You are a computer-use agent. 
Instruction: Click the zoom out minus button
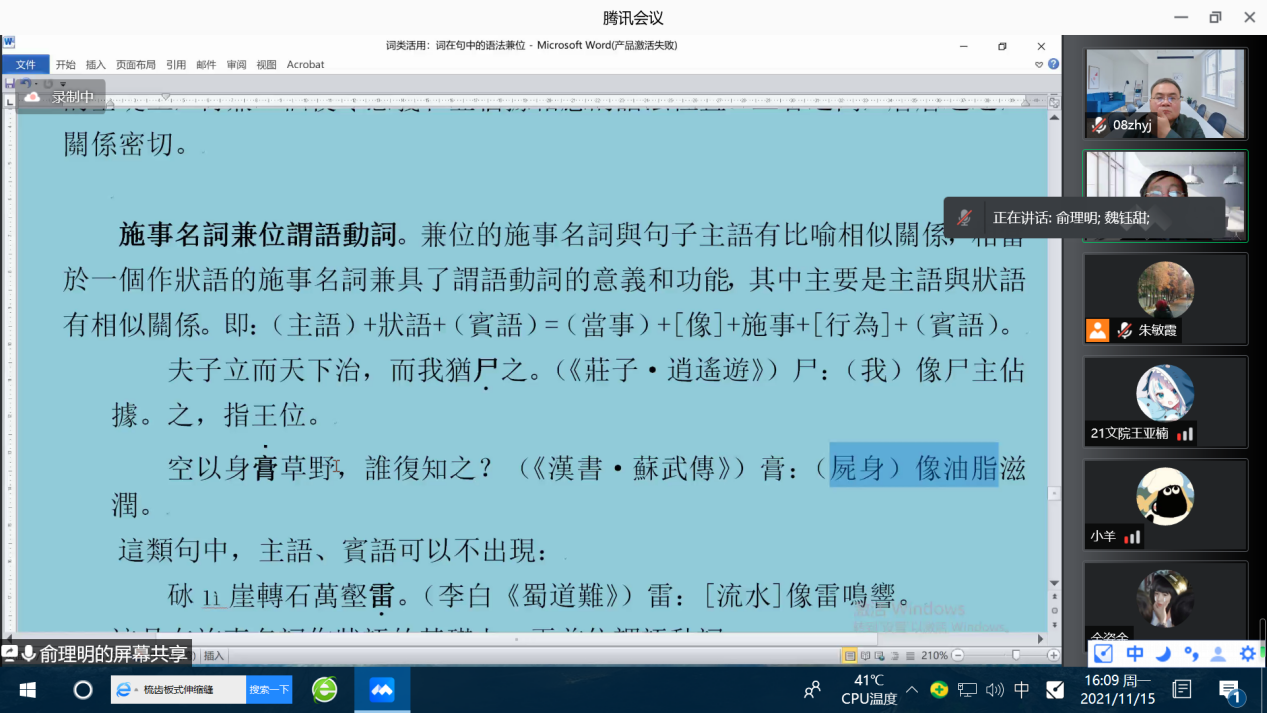[x=958, y=655]
